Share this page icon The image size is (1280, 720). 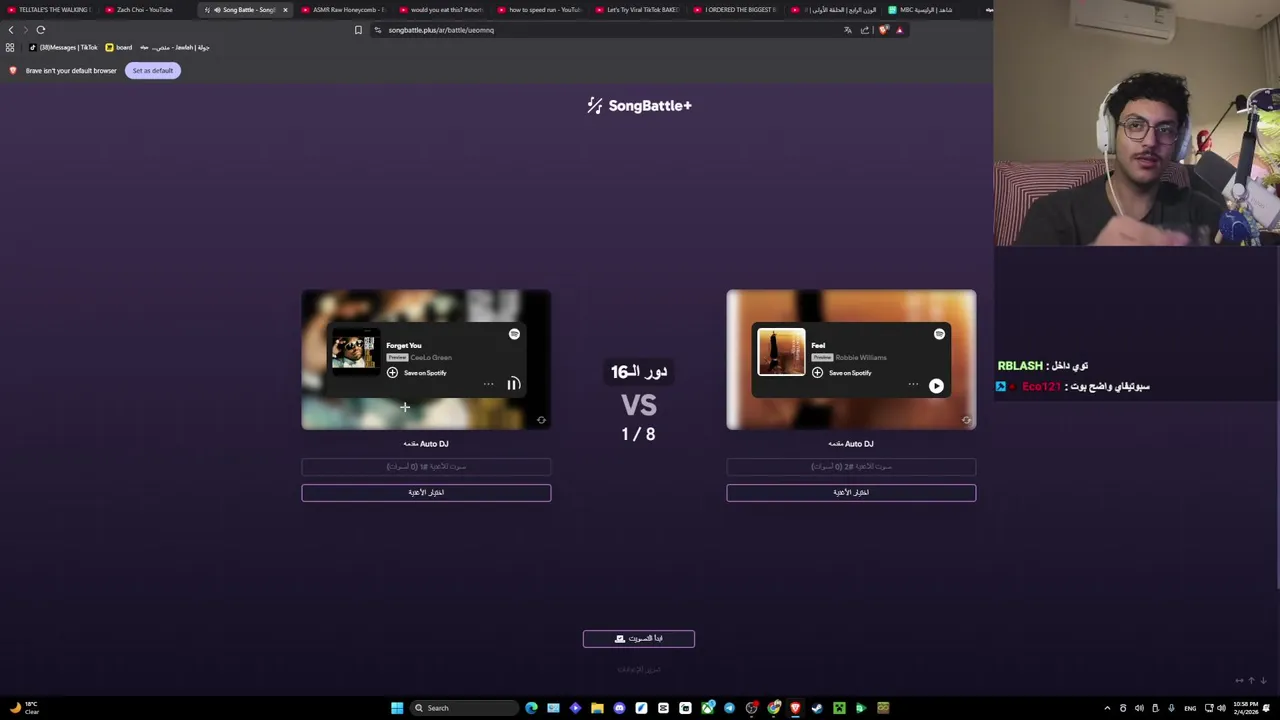(865, 30)
